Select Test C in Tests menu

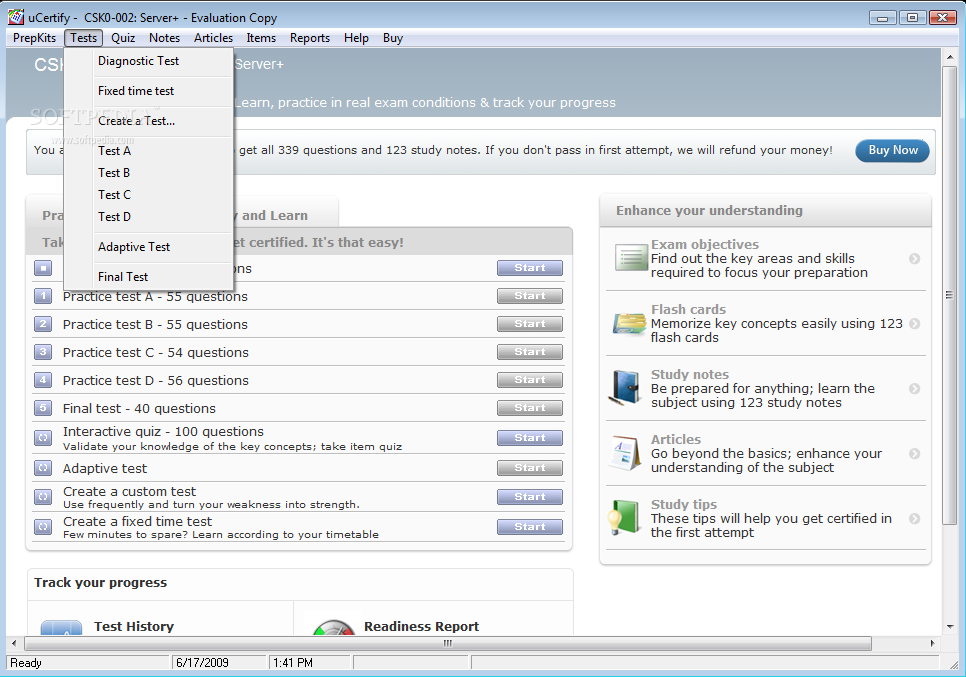(x=148, y=195)
